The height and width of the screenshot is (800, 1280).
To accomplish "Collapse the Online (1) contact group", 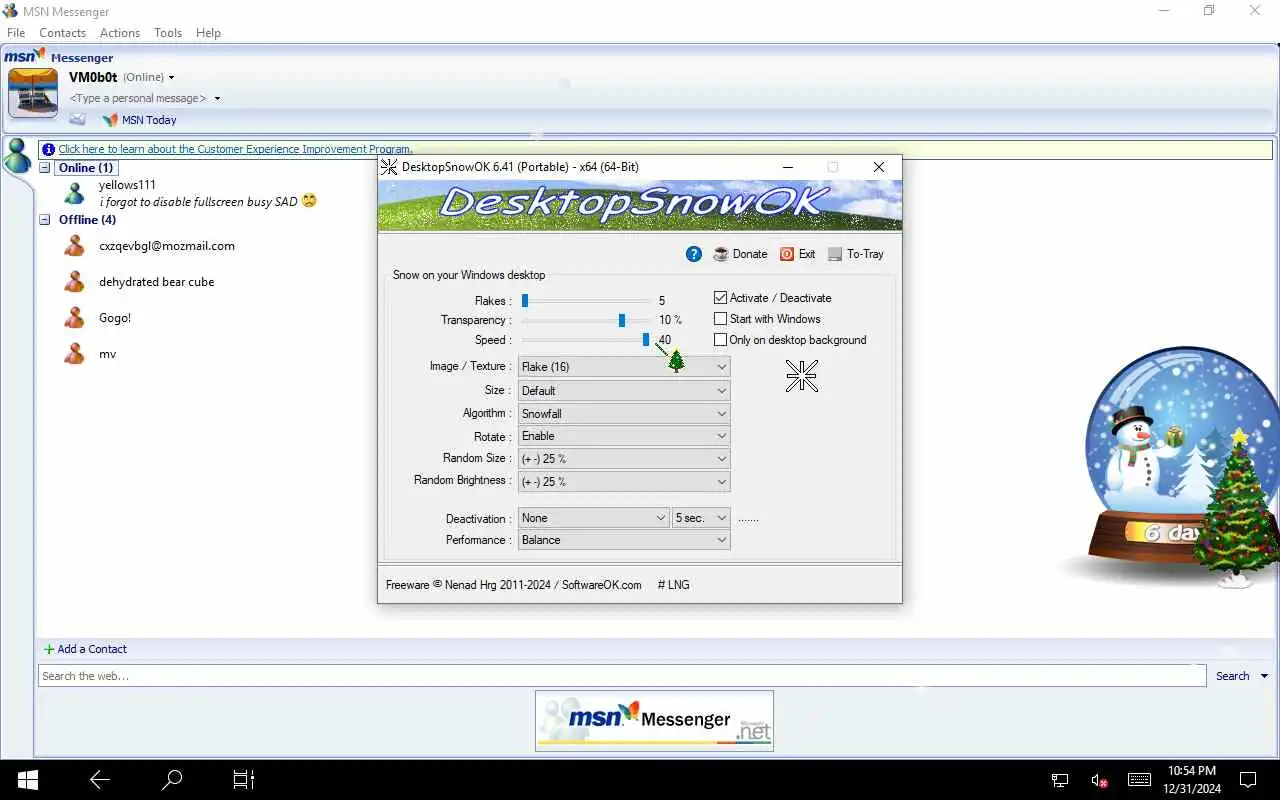I will pyautogui.click(x=44, y=168).
